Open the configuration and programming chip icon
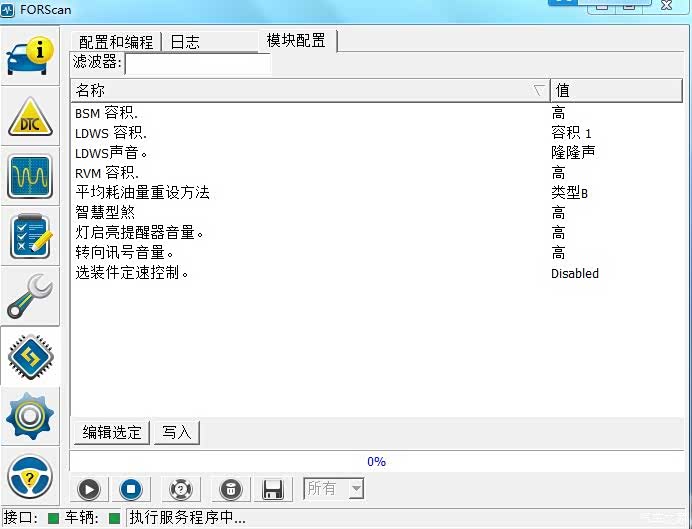 pos(30,356)
